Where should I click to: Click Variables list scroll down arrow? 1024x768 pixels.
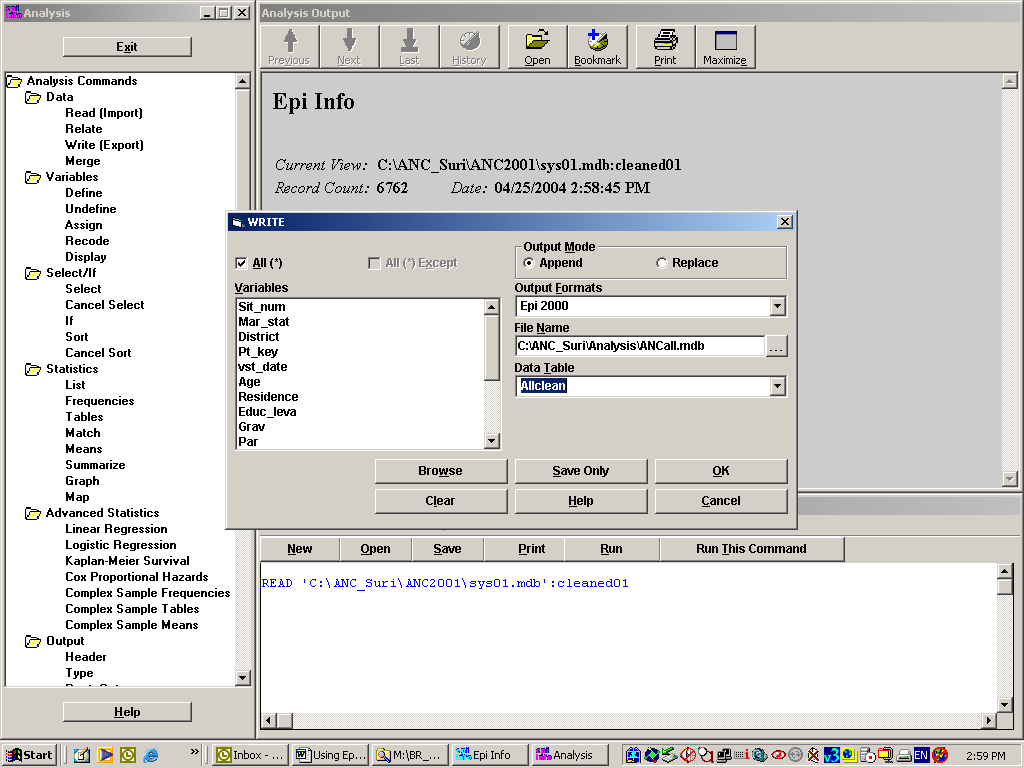coord(492,441)
